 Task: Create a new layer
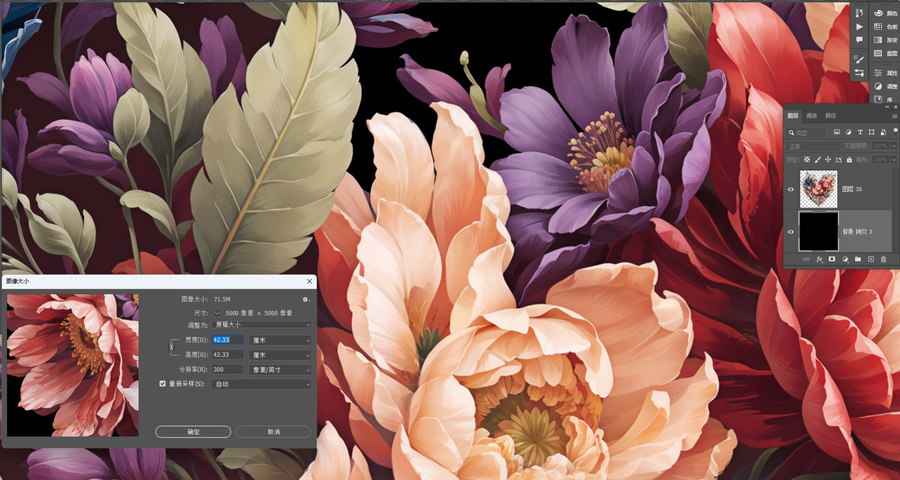click(x=871, y=259)
